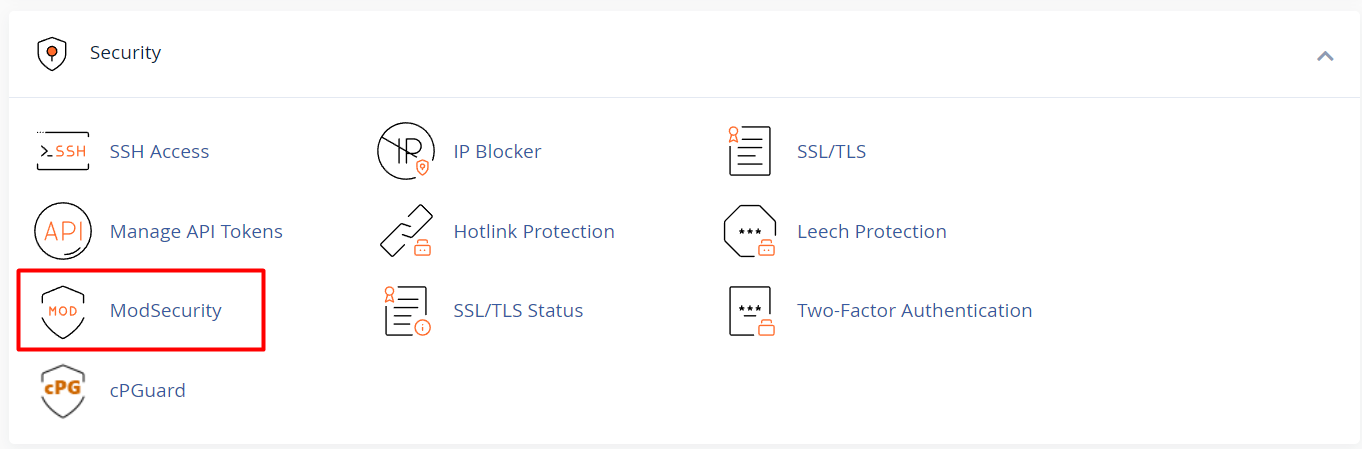Image resolution: width=1362 pixels, height=449 pixels.
Task: Open the cPGuard text link
Action: (x=148, y=391)
